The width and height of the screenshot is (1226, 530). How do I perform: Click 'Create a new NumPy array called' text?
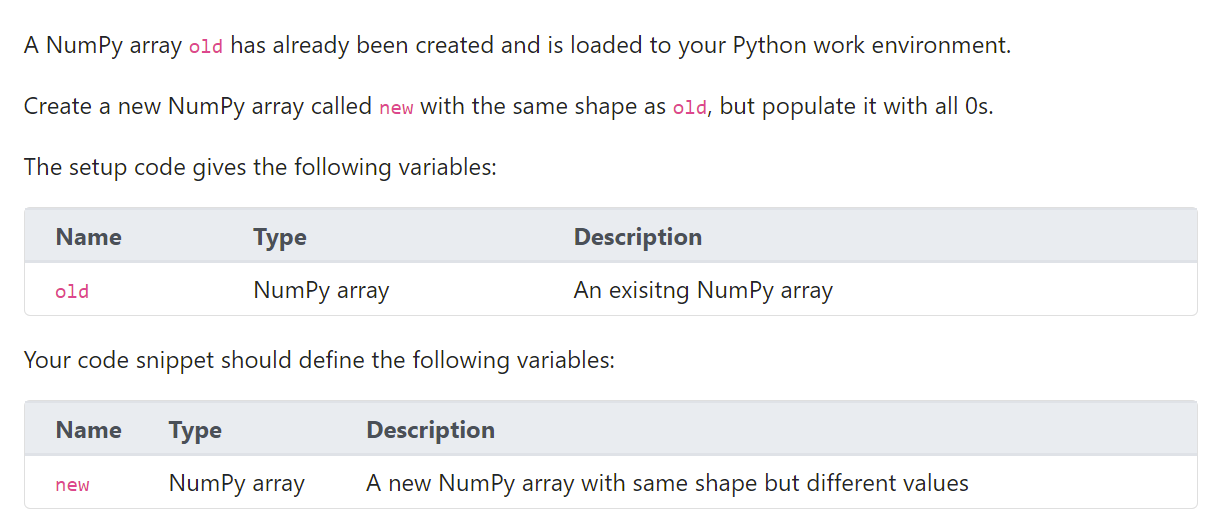click(198, 106)
